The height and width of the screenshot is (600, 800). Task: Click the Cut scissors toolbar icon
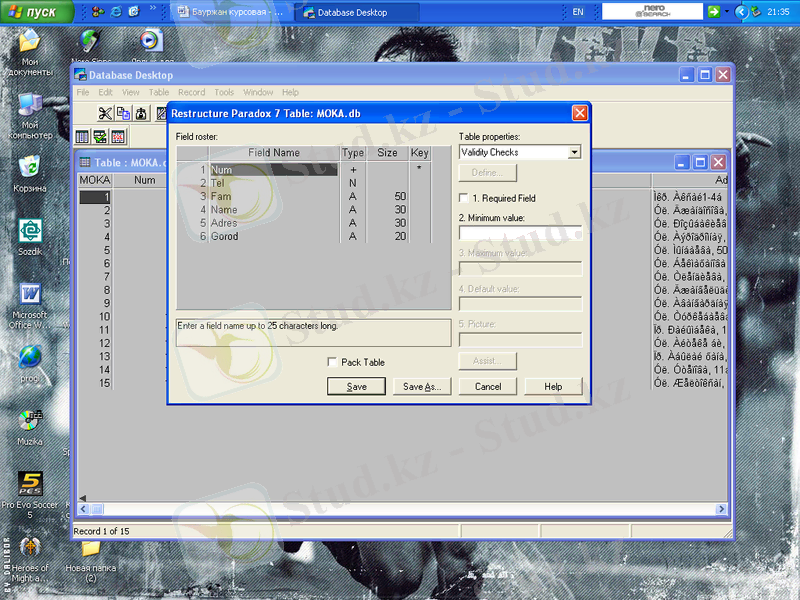pos(105,114)
